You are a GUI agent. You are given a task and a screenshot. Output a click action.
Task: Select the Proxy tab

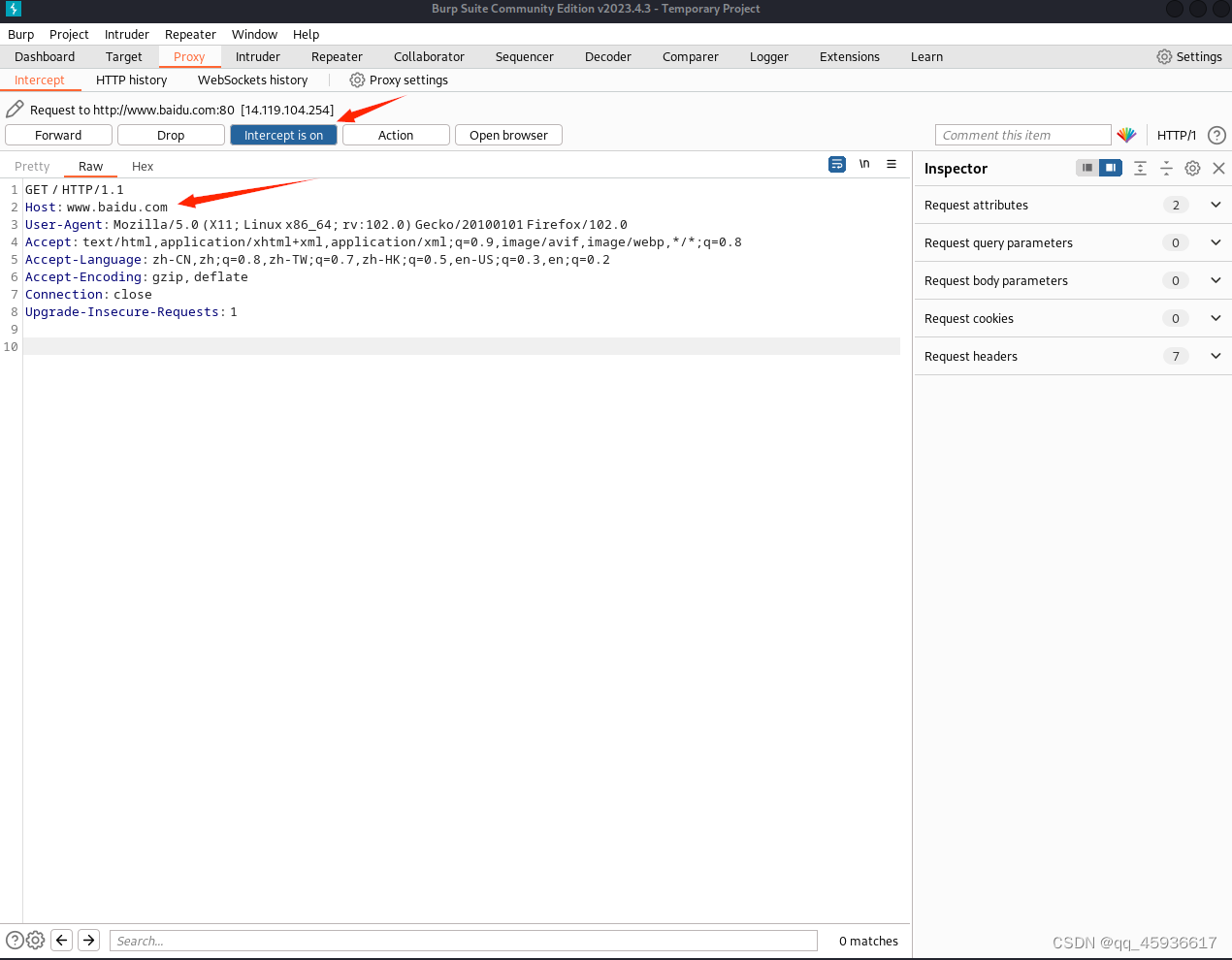pos(189,57)
